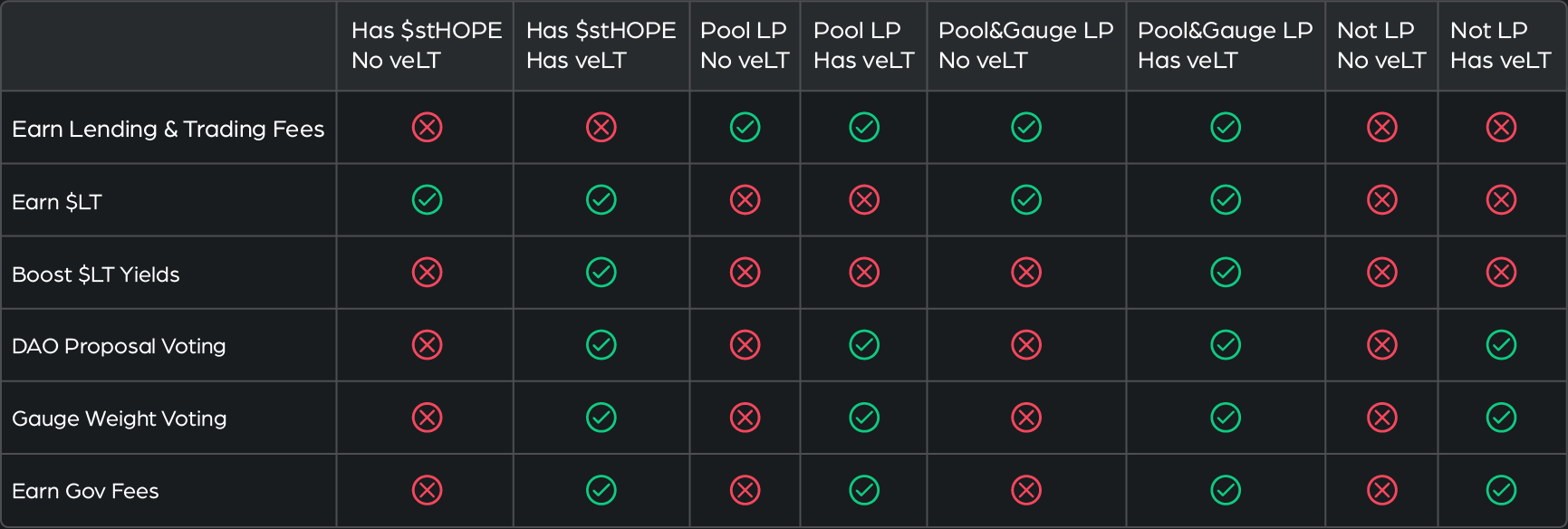
Task: Click the red cross for Earn $LT under Not LP Has veLT
Action: click(1502, 200)
